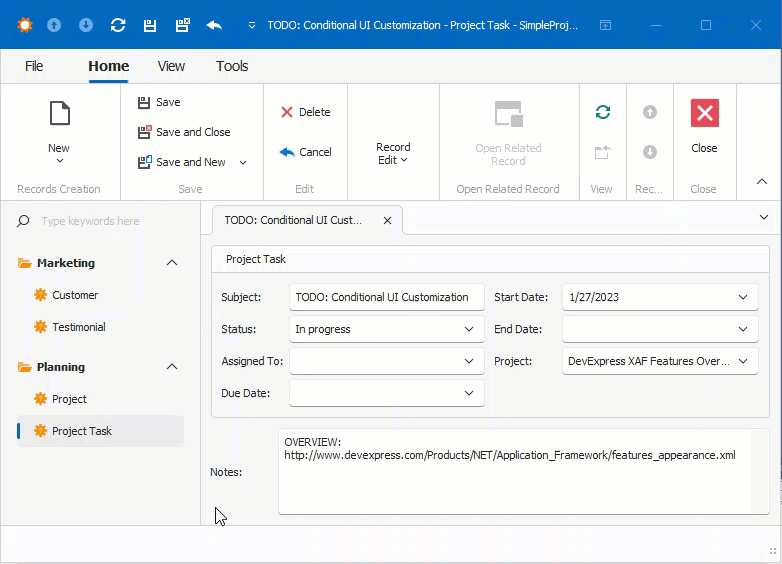Open Customer in navigation
Image resolution: width=782 pixels, height=564 pixels.
[x=75, y=295]
